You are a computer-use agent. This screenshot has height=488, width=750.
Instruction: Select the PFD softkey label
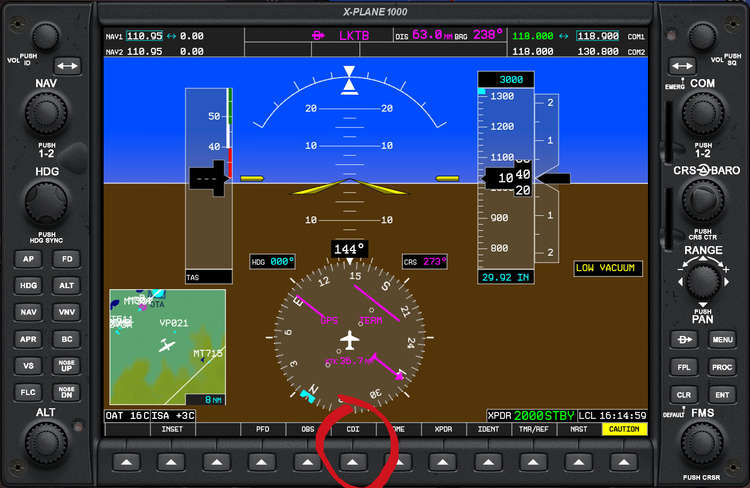[x=262, y=430]
